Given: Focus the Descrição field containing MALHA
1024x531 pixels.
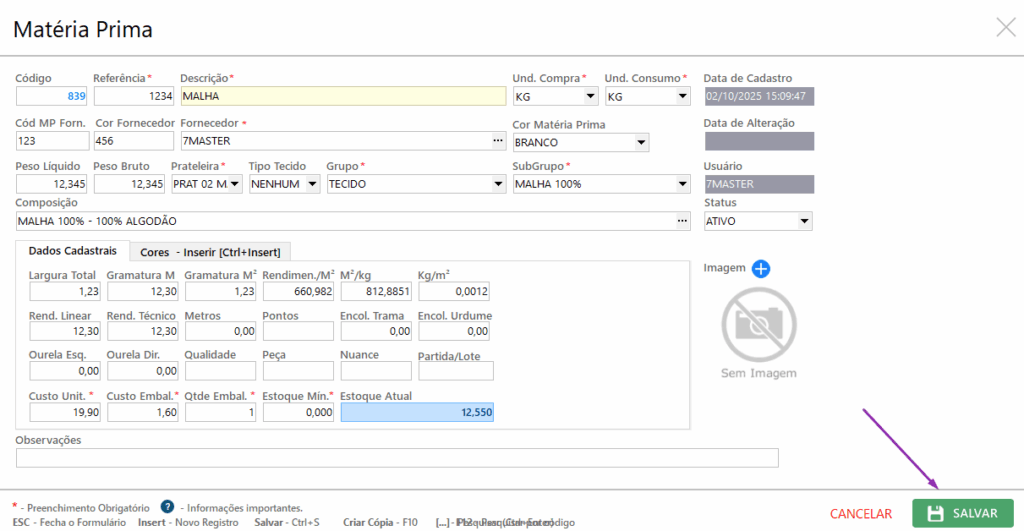Looking at the screenshot, I should coord(342,97).
